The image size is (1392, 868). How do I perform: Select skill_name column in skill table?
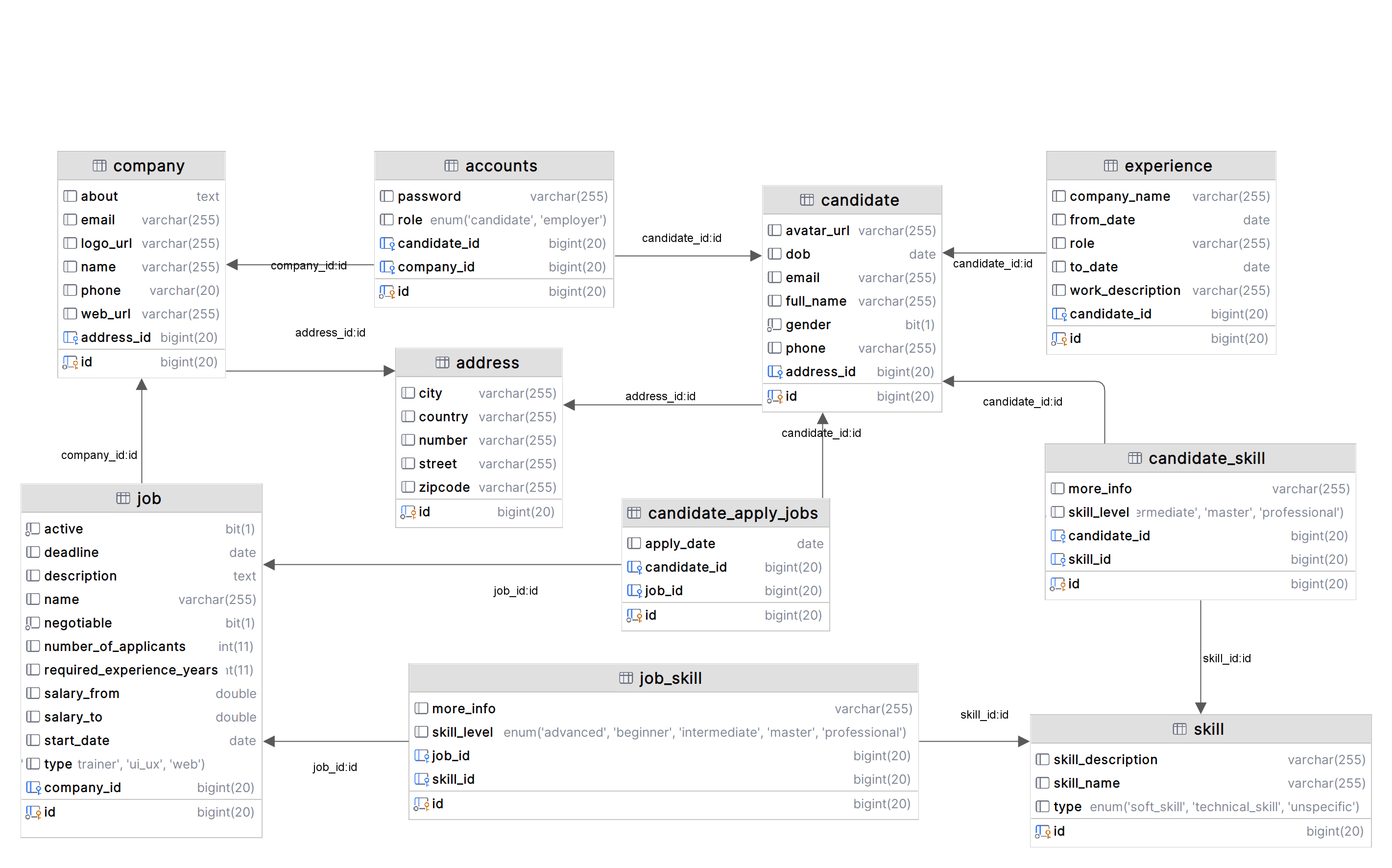[1200, 783]
